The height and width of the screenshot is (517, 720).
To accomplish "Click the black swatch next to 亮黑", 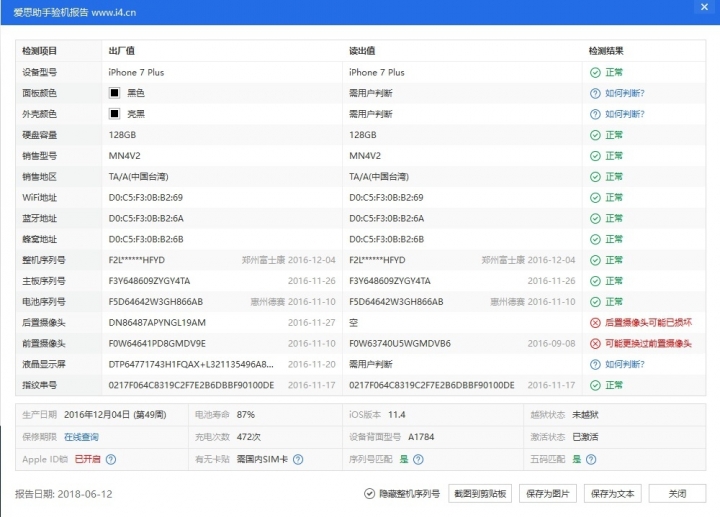I will point(114,113).
